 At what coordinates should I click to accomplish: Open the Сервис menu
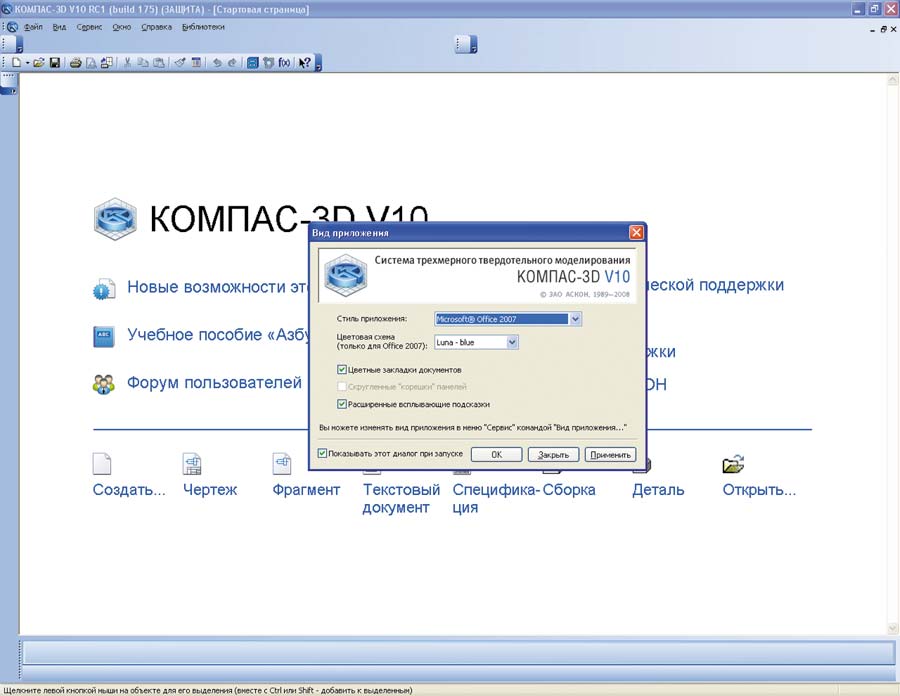tap(90, 27)
